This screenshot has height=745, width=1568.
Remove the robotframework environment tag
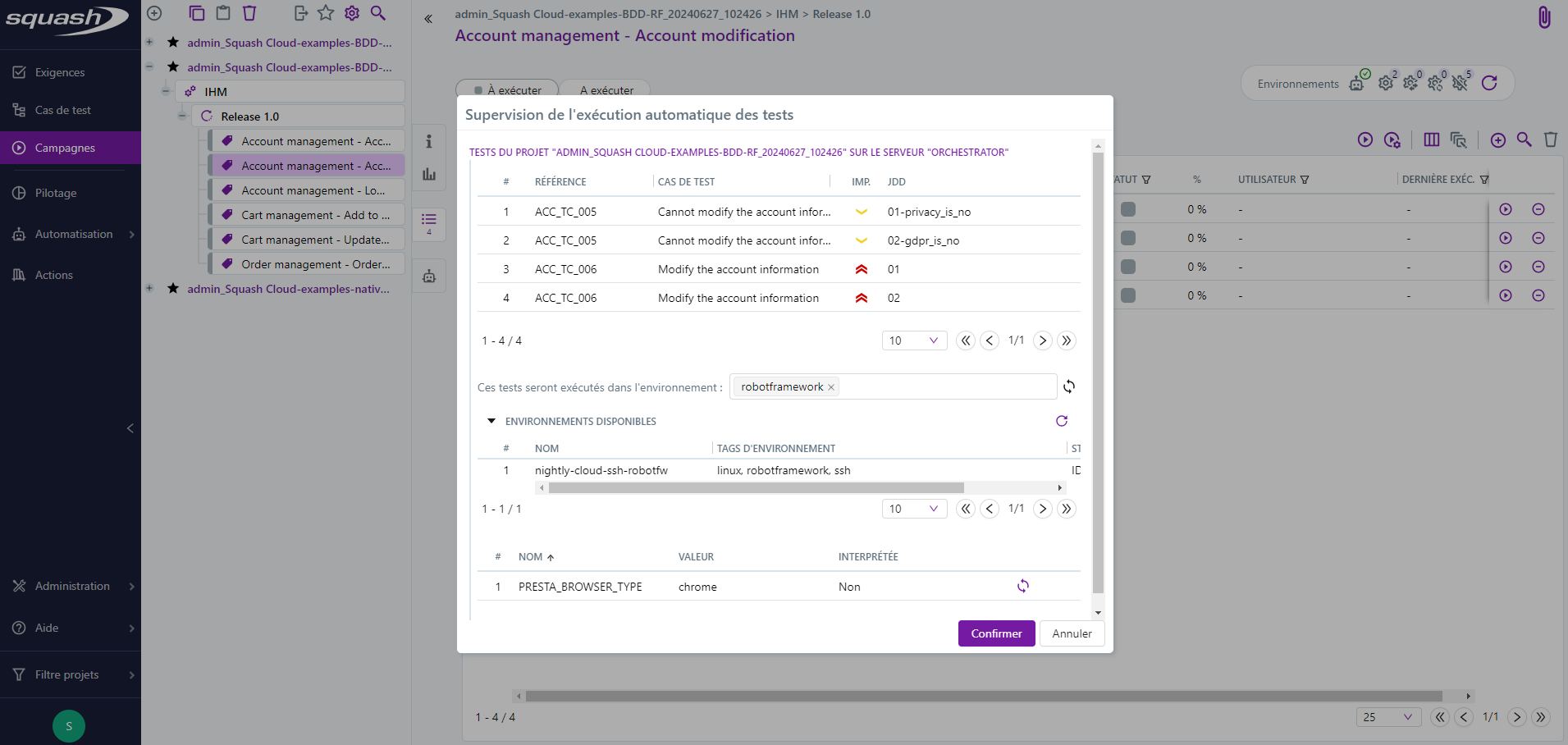tap(830, 386)
